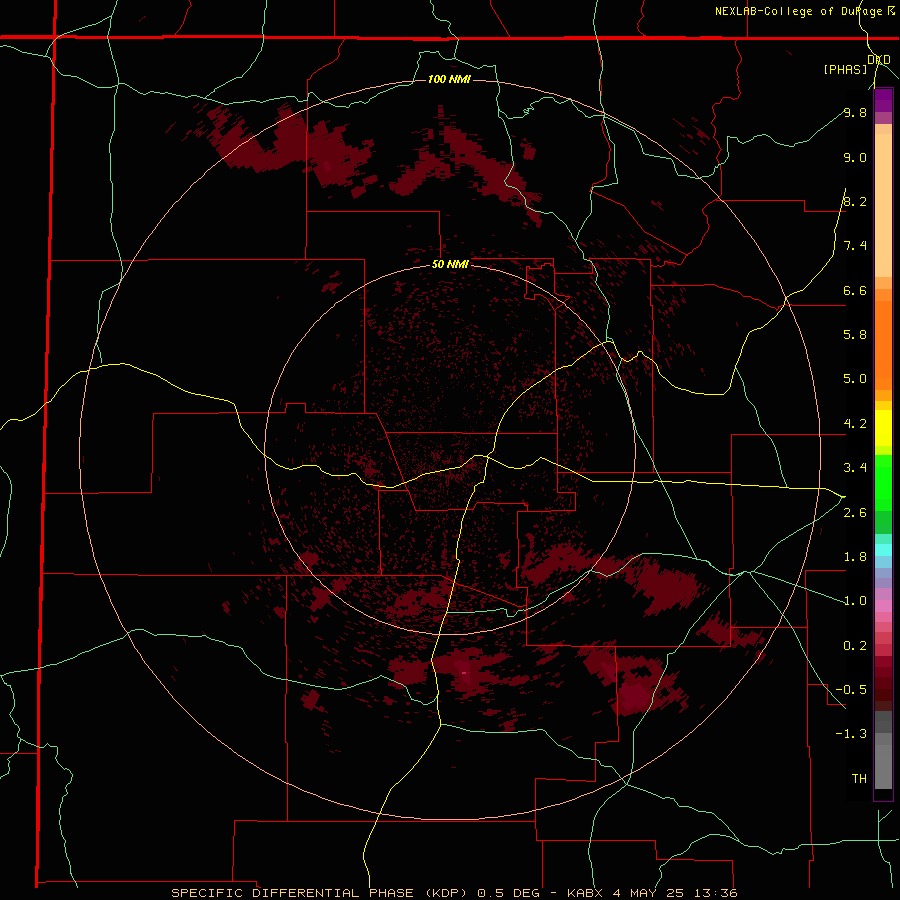Click the 3.4 scale label
The height and width of the screenshot is (900, 900).
pos(855,468)
